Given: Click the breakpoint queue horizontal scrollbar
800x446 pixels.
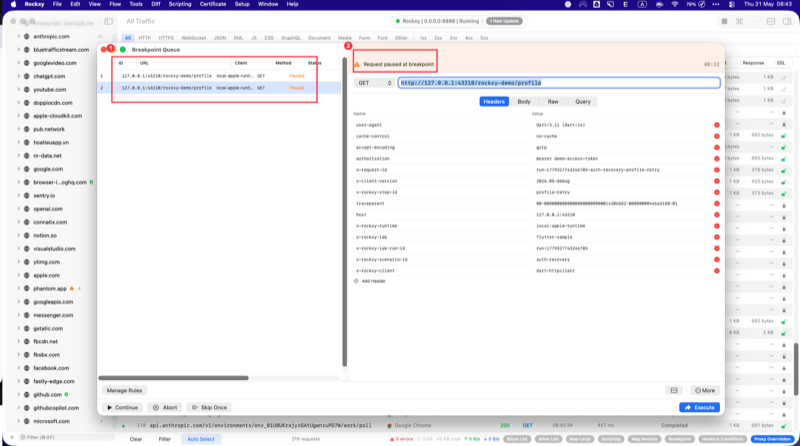Looking at the screenshot, I should [x=173, y=378].
